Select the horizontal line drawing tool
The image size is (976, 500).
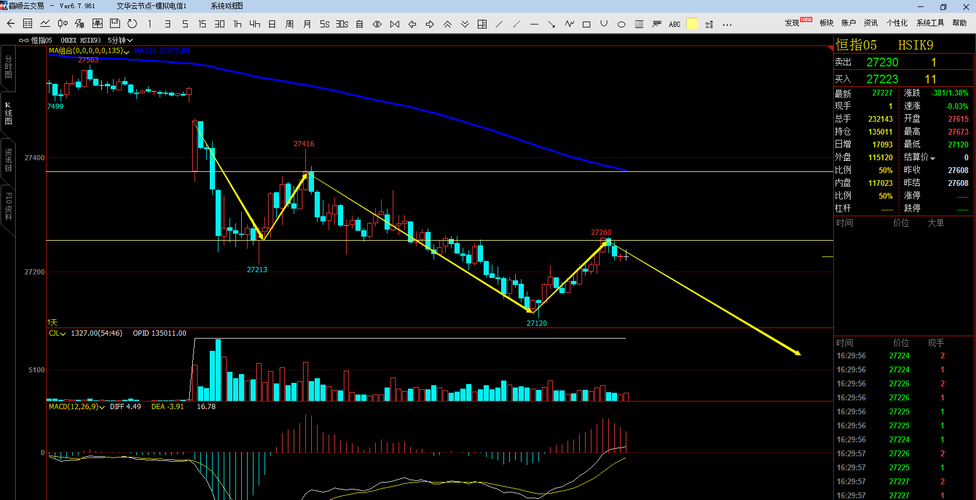(534, 24)
